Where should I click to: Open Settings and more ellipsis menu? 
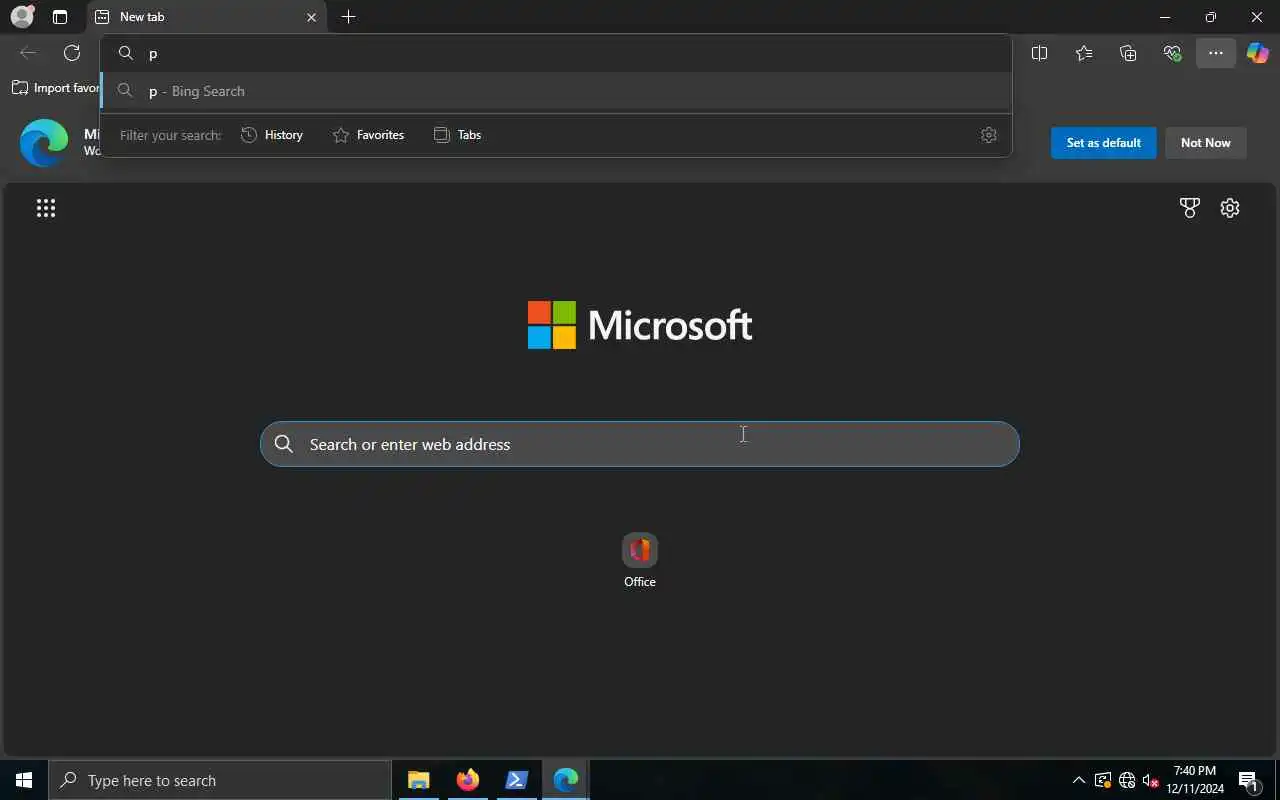[x=1216, y=53]
